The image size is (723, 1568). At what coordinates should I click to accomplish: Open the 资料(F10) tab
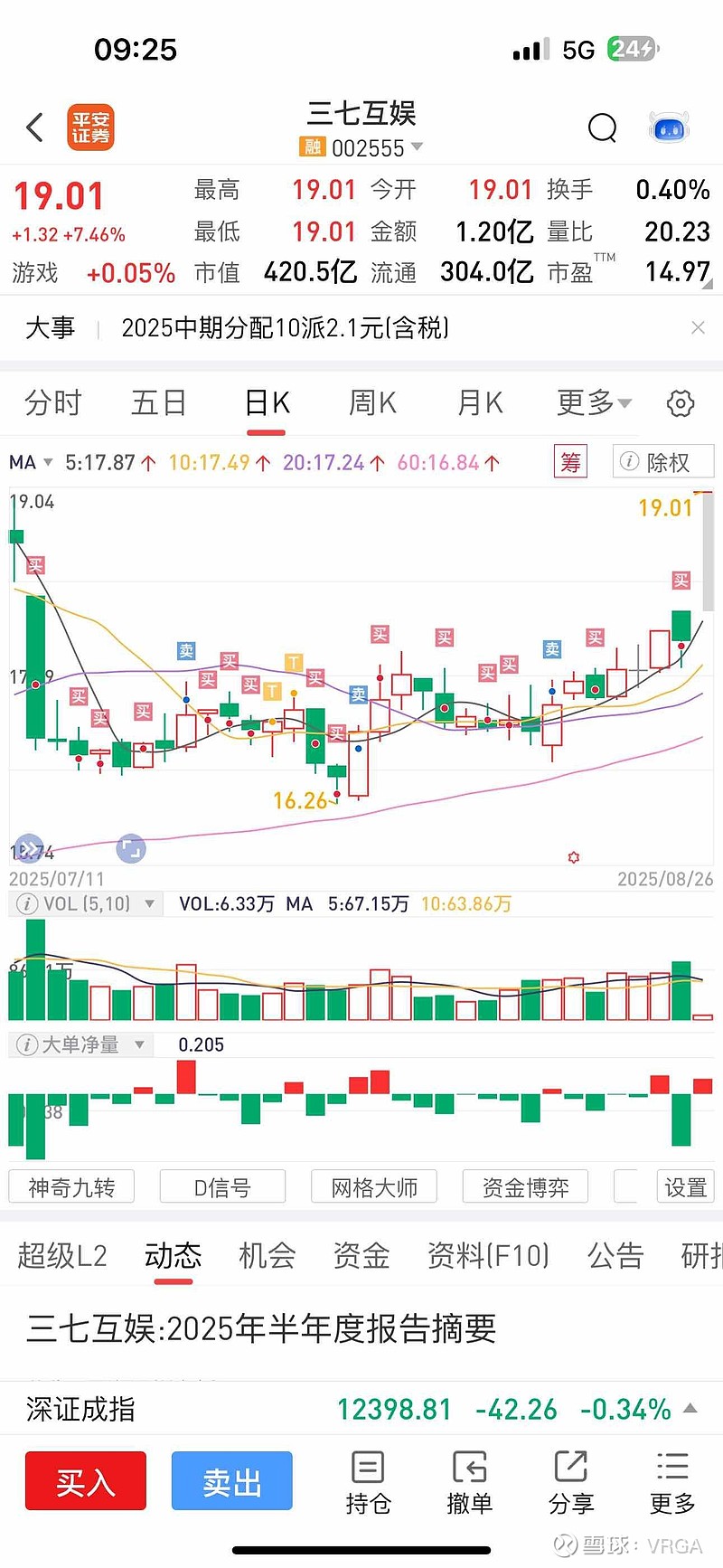[x=489, y=1255]
